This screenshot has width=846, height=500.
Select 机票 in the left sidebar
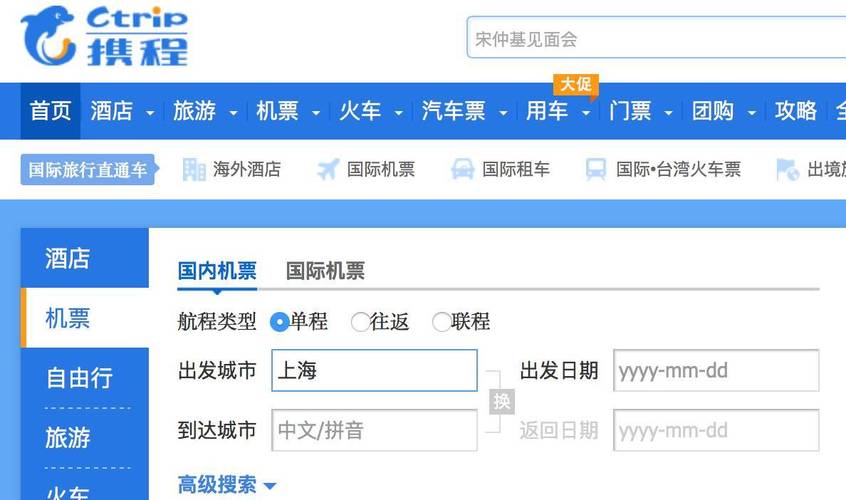point(85,318)
